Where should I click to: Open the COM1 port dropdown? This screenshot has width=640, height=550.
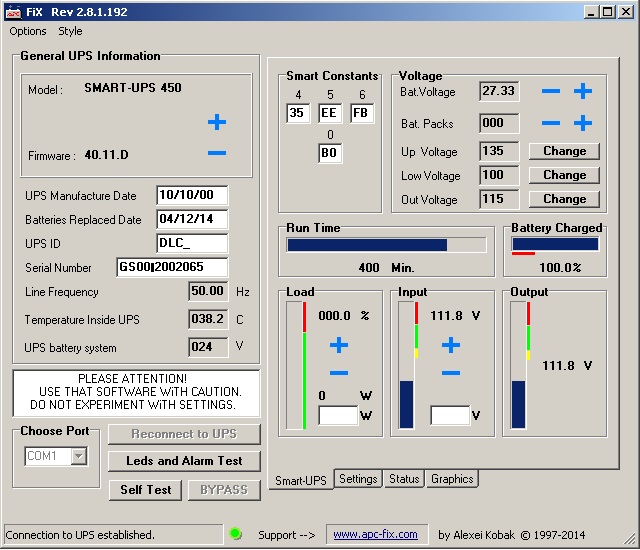coord(78,457)
